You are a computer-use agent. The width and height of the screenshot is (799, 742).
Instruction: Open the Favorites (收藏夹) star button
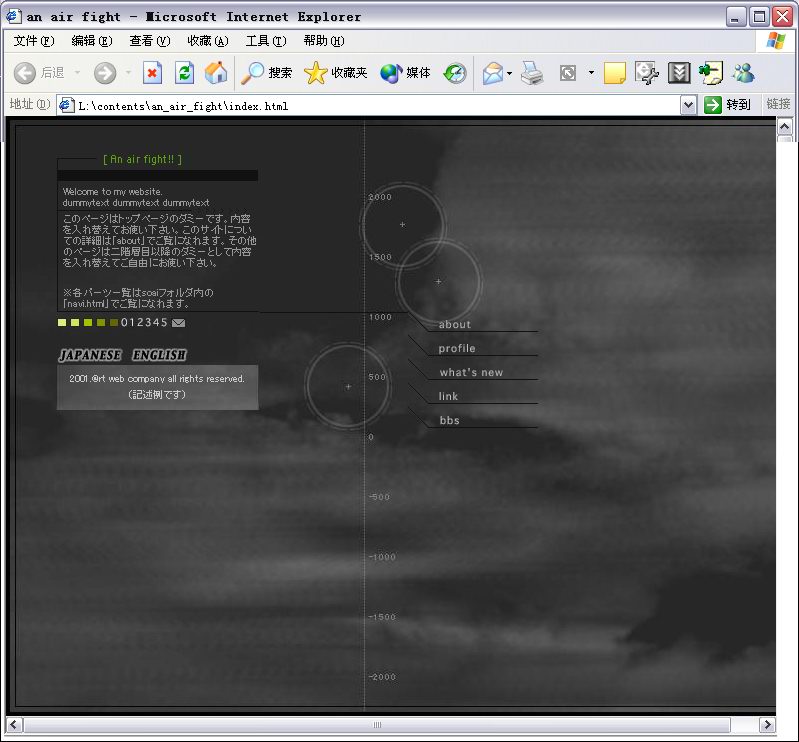click(x=336, y=73)
